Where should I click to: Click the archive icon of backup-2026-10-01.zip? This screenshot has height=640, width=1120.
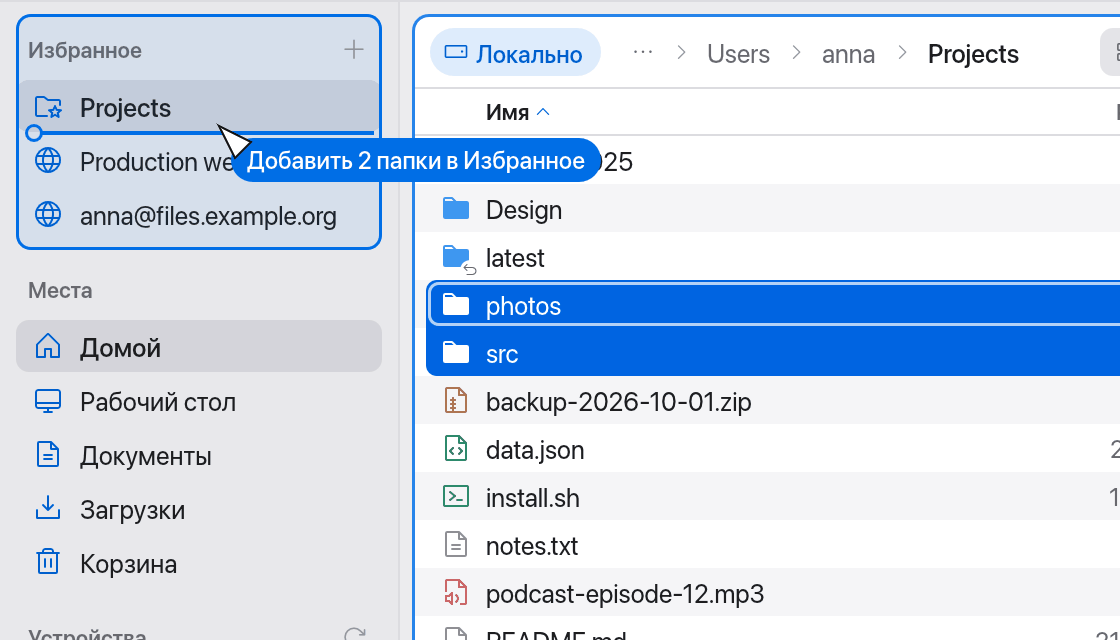point(456,401)
